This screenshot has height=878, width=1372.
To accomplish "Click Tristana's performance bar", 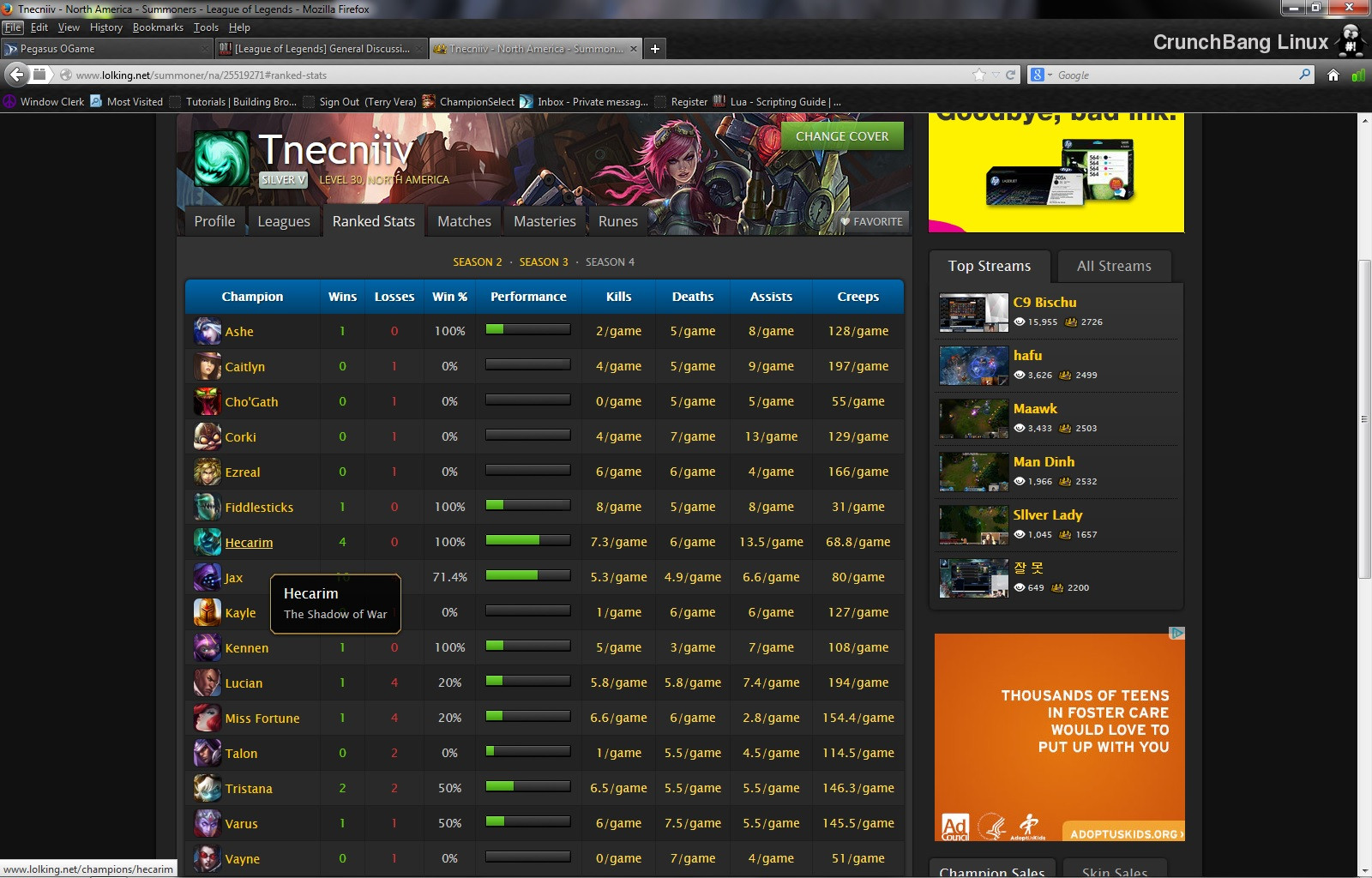I will tap(527, 786).
